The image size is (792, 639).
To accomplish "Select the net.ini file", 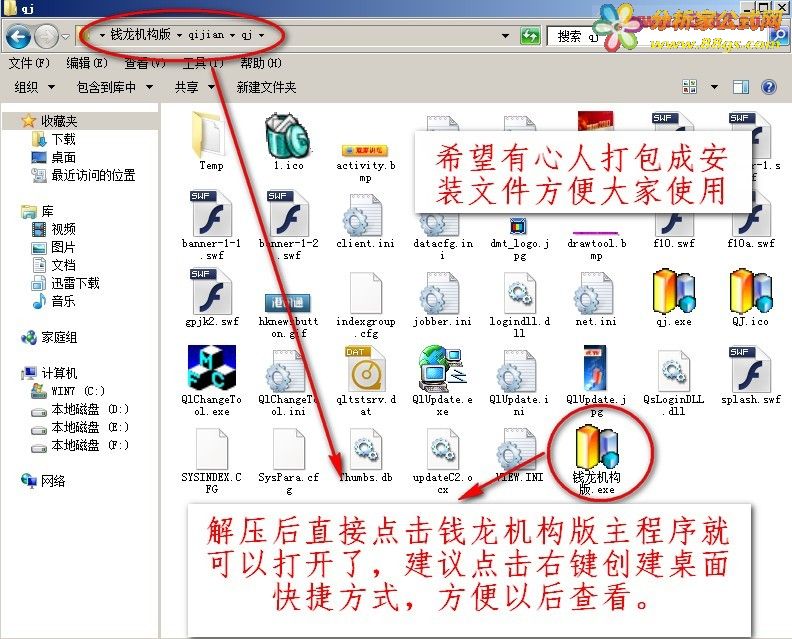I will (597, 300).
